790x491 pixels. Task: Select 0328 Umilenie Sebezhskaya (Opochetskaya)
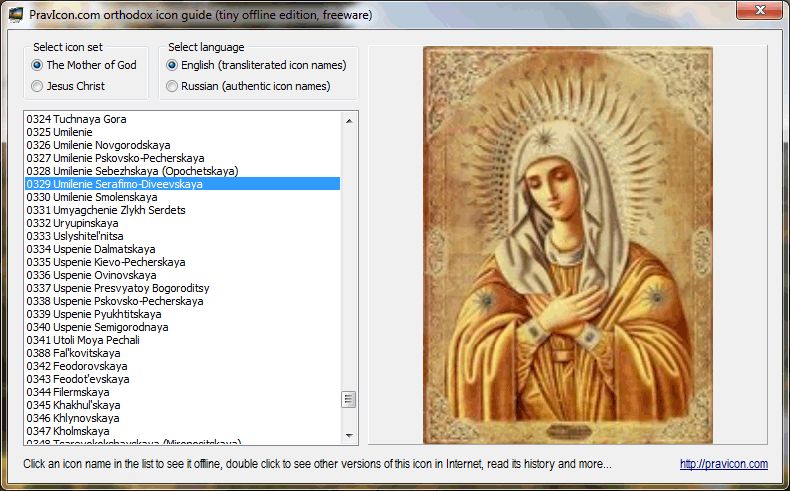182,171
